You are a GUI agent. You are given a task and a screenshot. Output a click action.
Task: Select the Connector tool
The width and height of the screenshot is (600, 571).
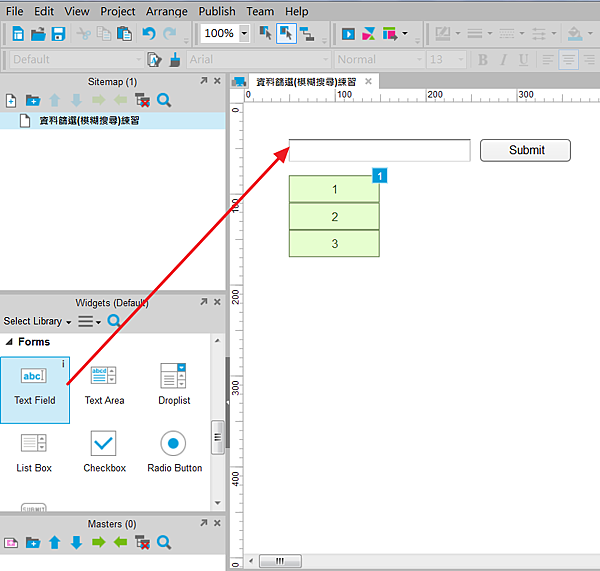pyautogui.click(x=307, y=34)
